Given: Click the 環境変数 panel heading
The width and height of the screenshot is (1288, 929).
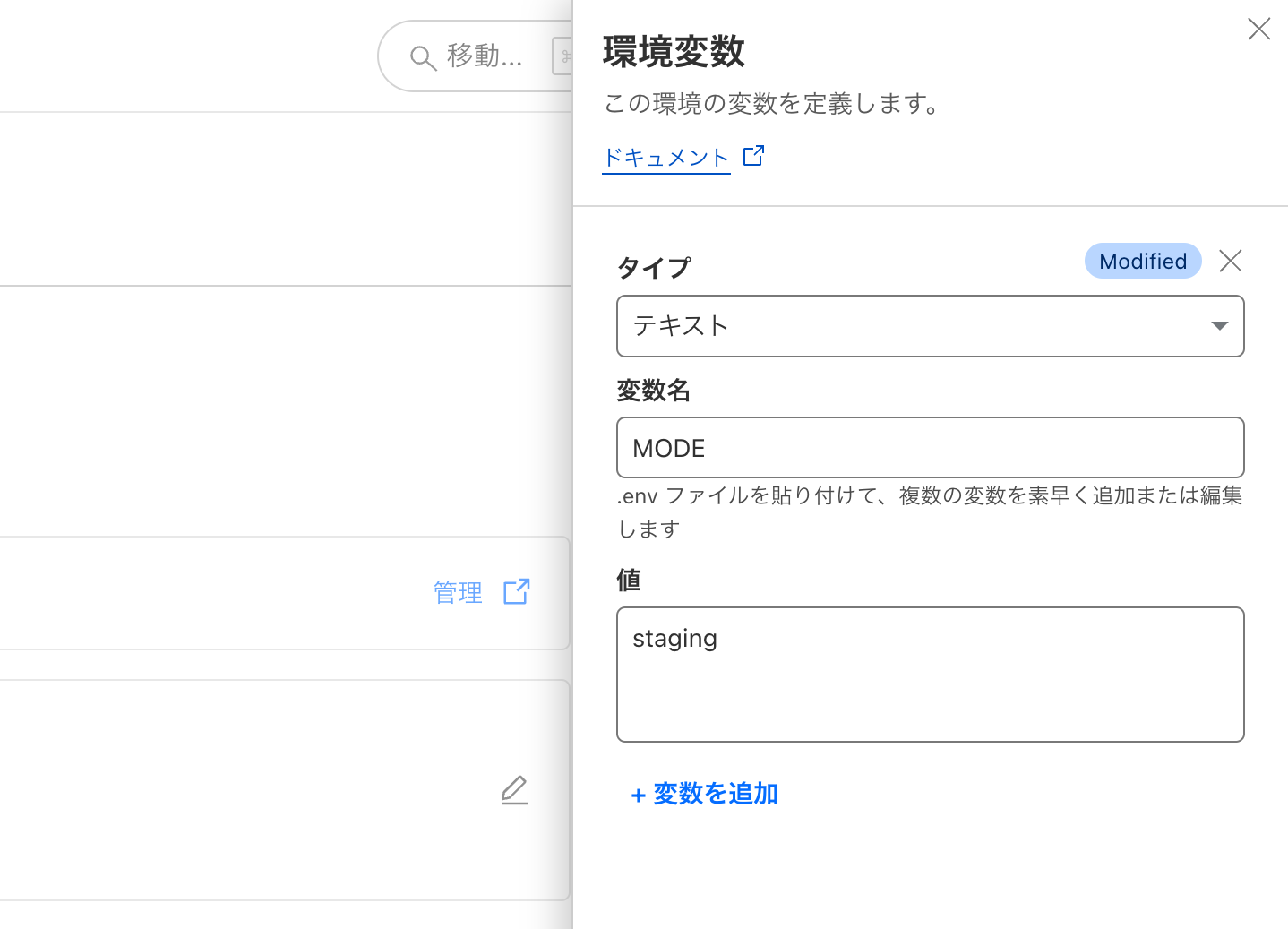Looking at the screenshot, I should pyautogui.click(x=674, y=52).
